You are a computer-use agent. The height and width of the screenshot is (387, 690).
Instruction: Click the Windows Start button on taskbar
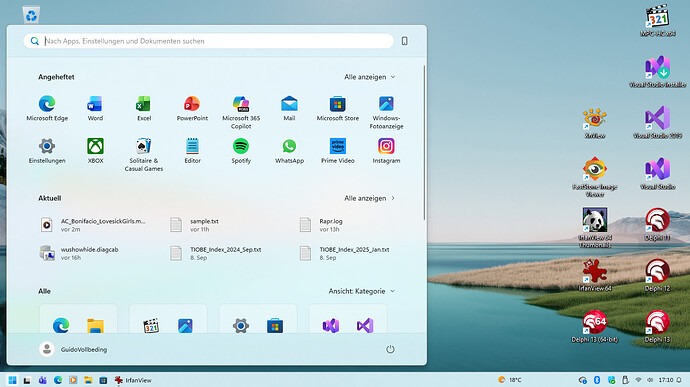coord(12,380)
